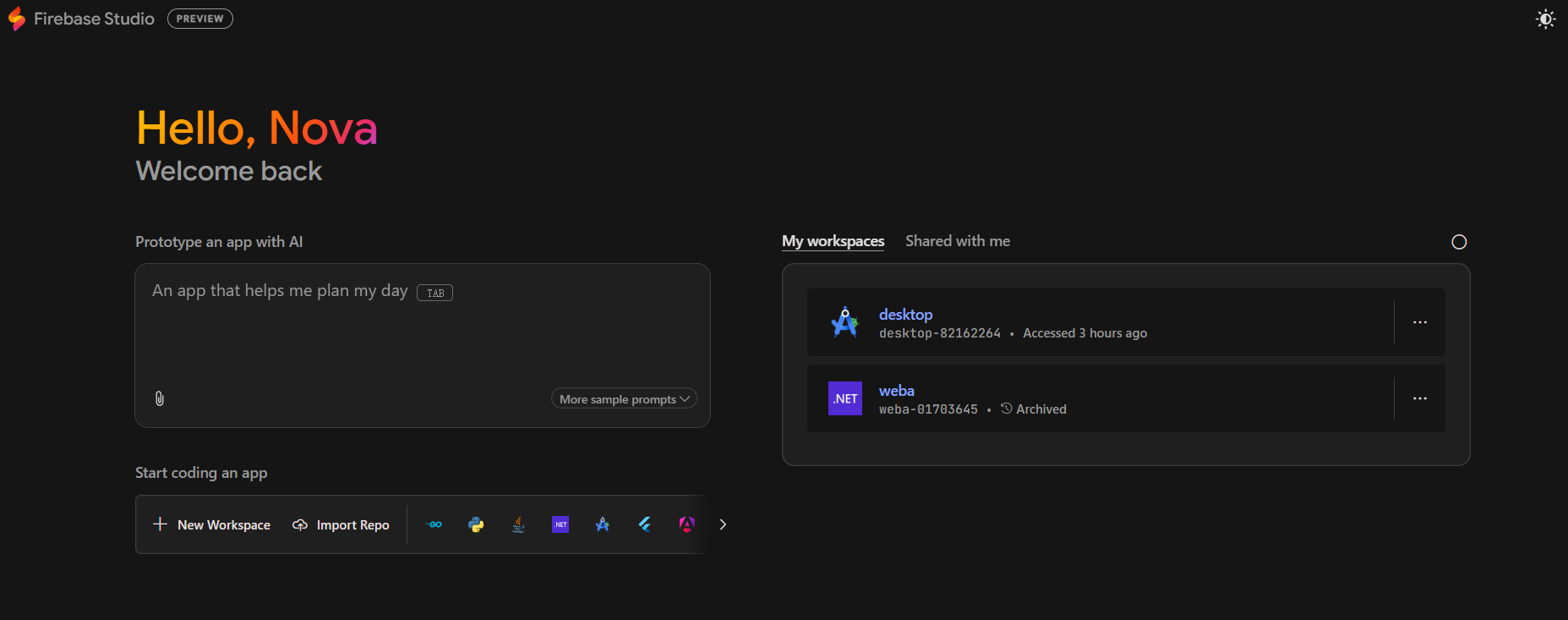This screenshot has height=620, width=1568.
Task: Click New Workspace button
Action: [211, 524]
